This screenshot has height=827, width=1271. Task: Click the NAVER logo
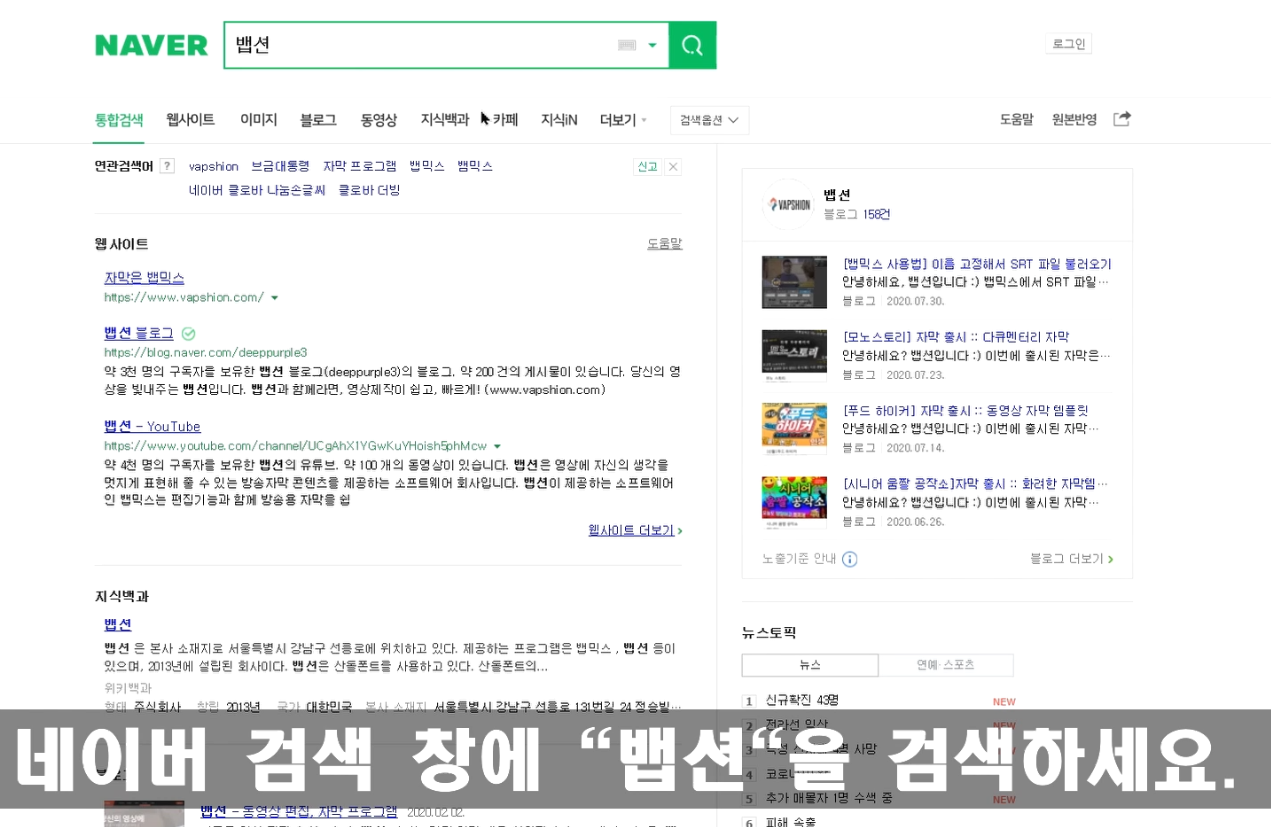tap(151, 45)
